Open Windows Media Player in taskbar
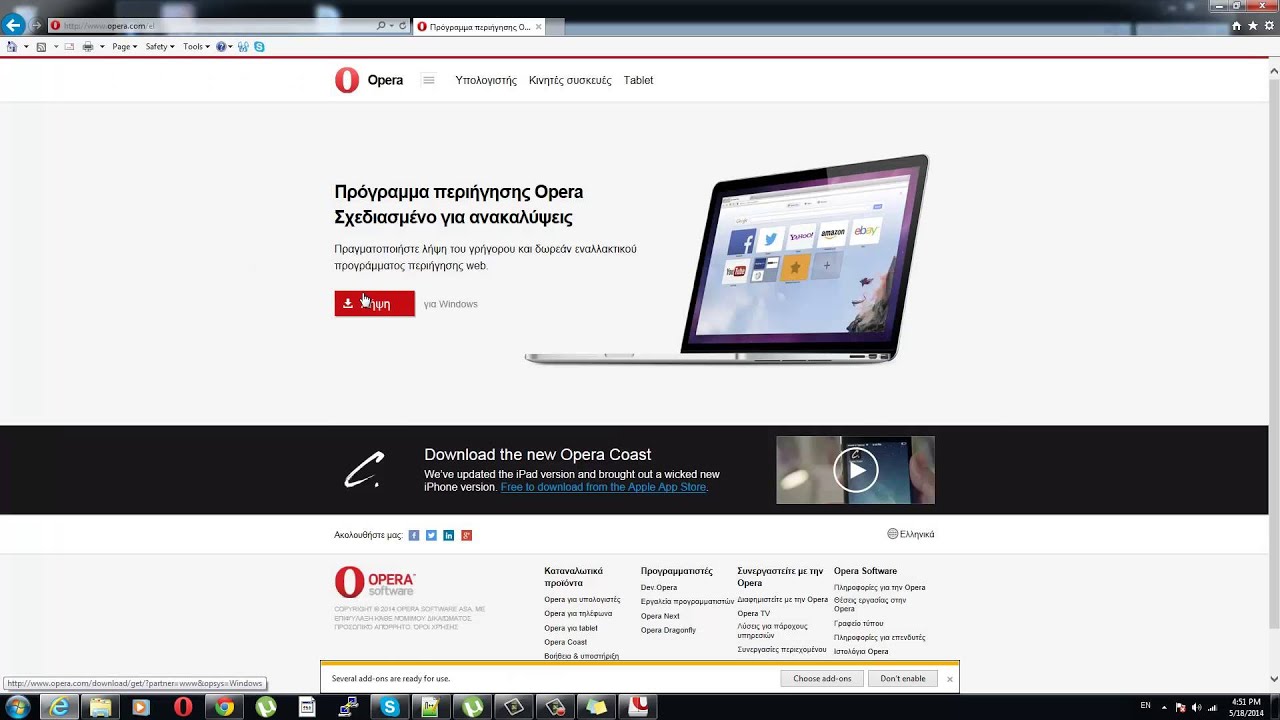 pos(141,707)
